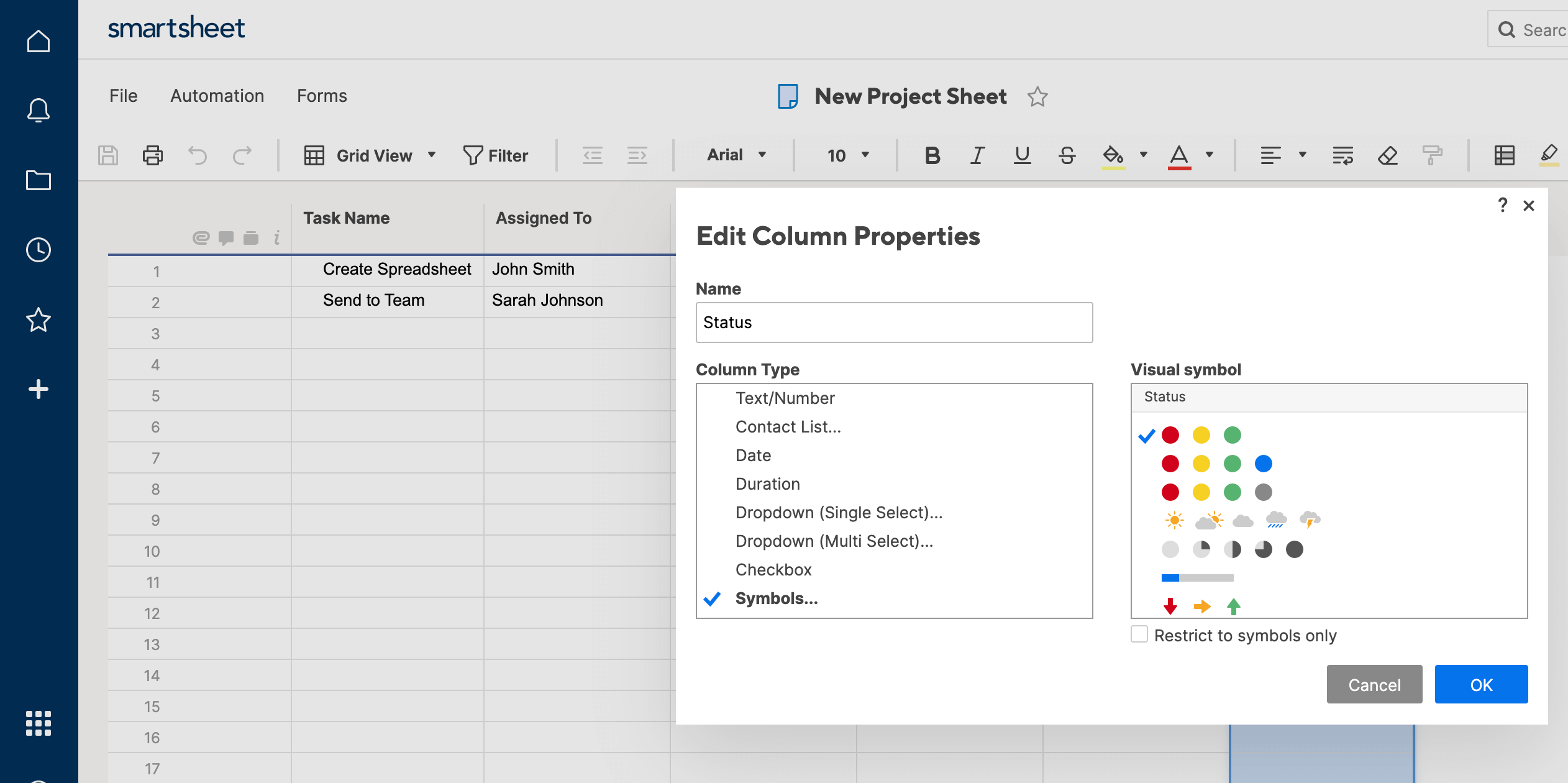1568x783 pixels.
Task: Open the Arial font dropdown
Action: (736, 155)
